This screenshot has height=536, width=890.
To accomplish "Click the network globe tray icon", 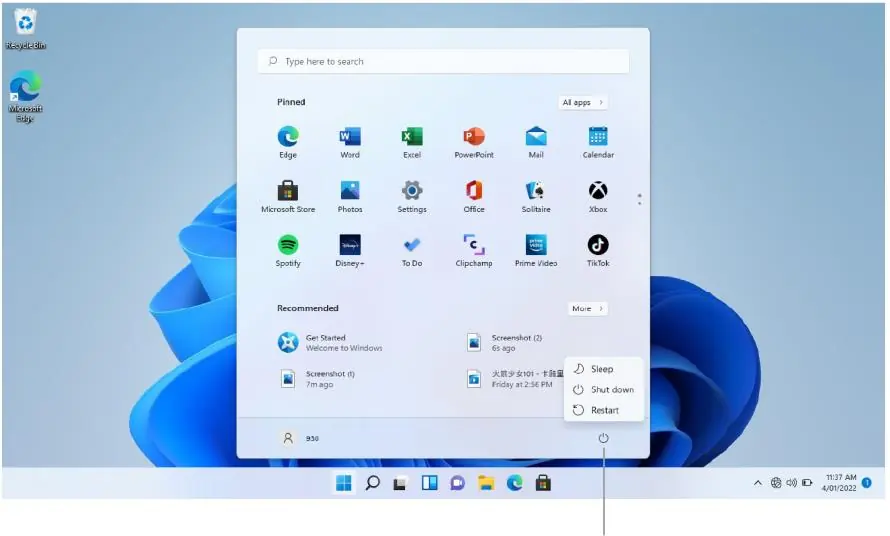I will point(776,483).
